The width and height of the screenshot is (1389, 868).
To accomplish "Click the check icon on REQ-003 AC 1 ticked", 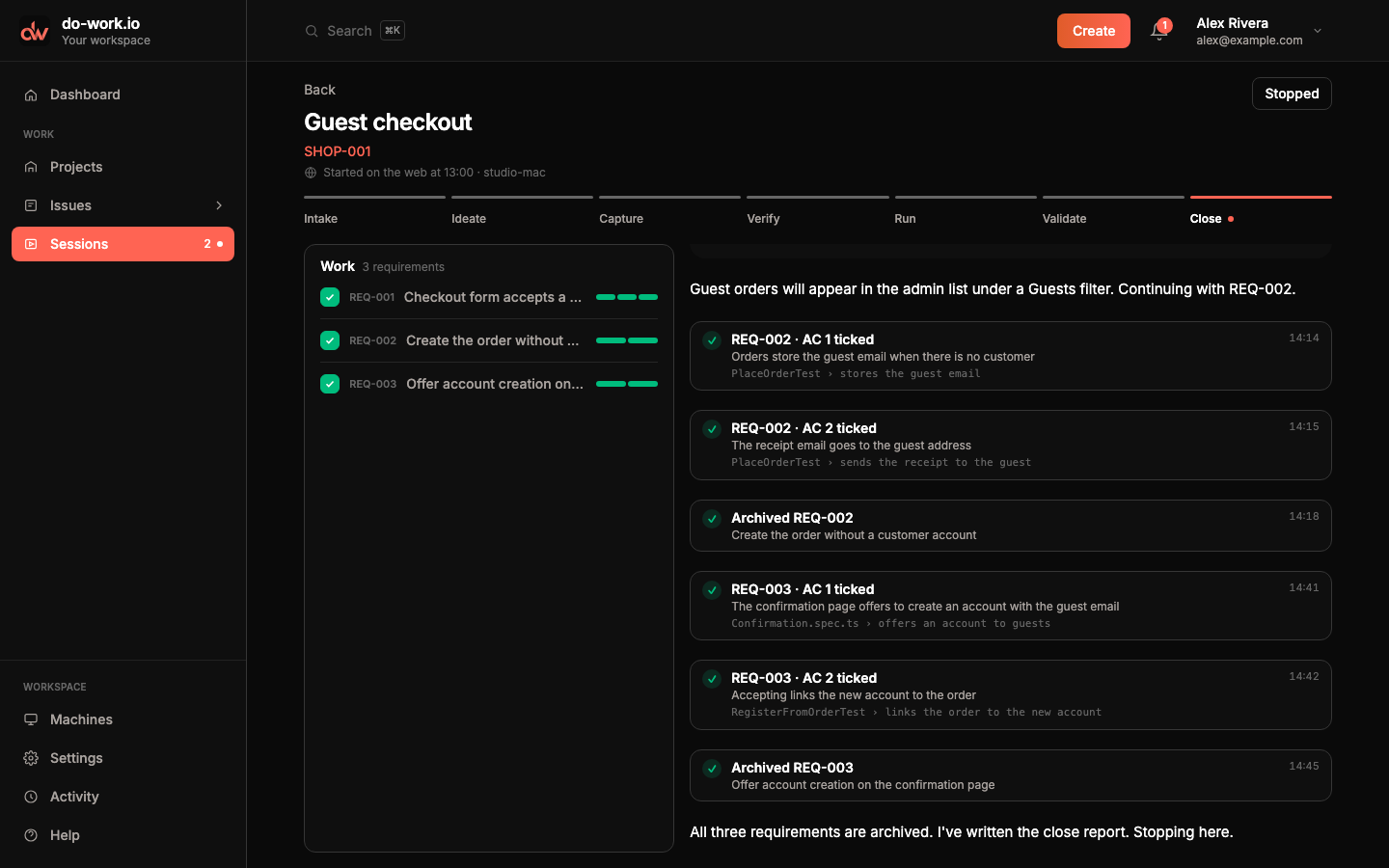I will tap(712, 589).
